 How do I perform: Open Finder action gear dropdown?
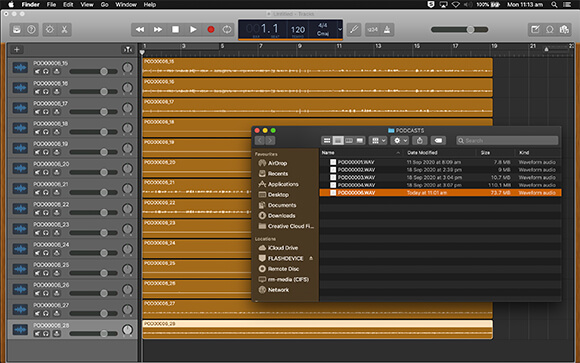click(x=400, y=141)
